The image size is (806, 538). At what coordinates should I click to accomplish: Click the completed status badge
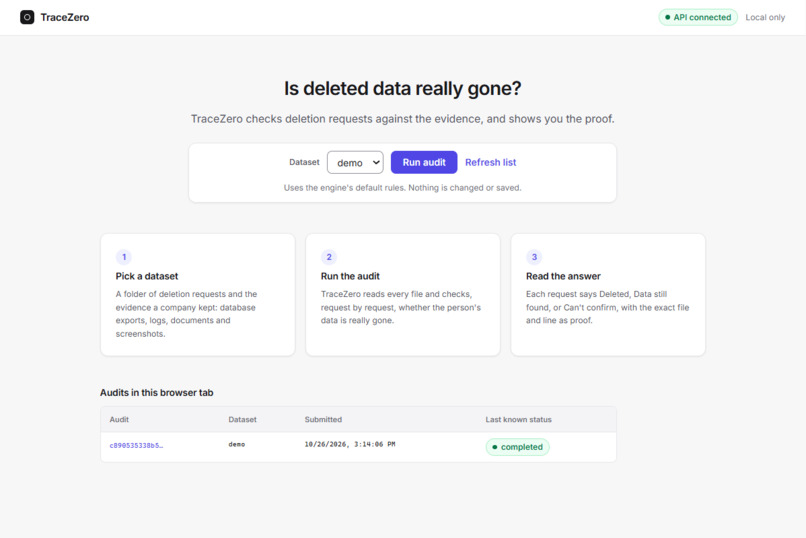(x=518, y=447)
